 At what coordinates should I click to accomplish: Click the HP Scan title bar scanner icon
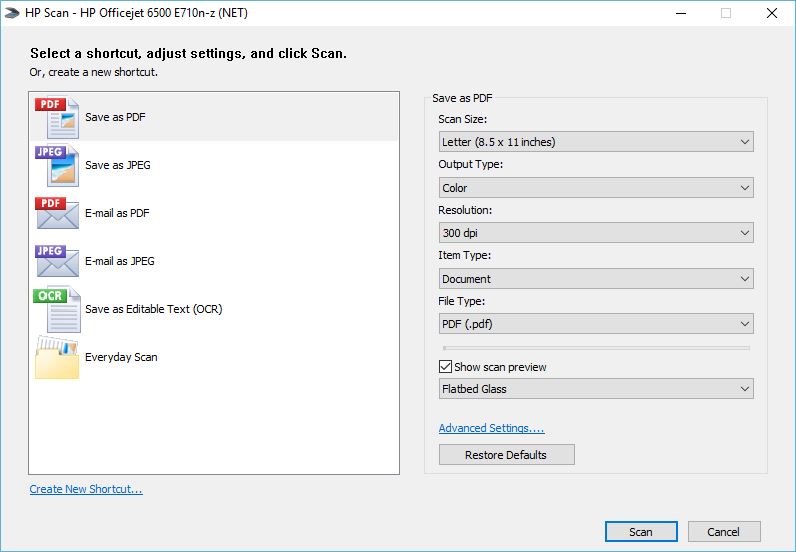pos(12,13)
